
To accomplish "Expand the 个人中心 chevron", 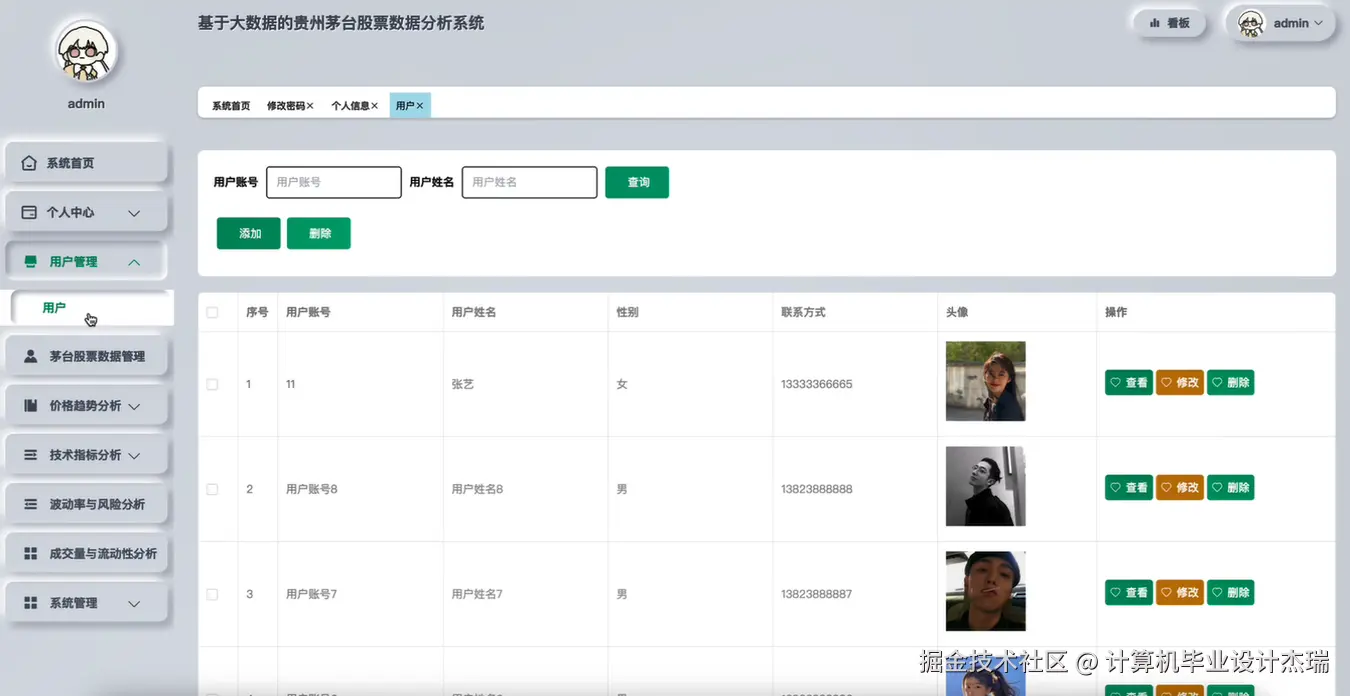I will click(x=134, y=213).
